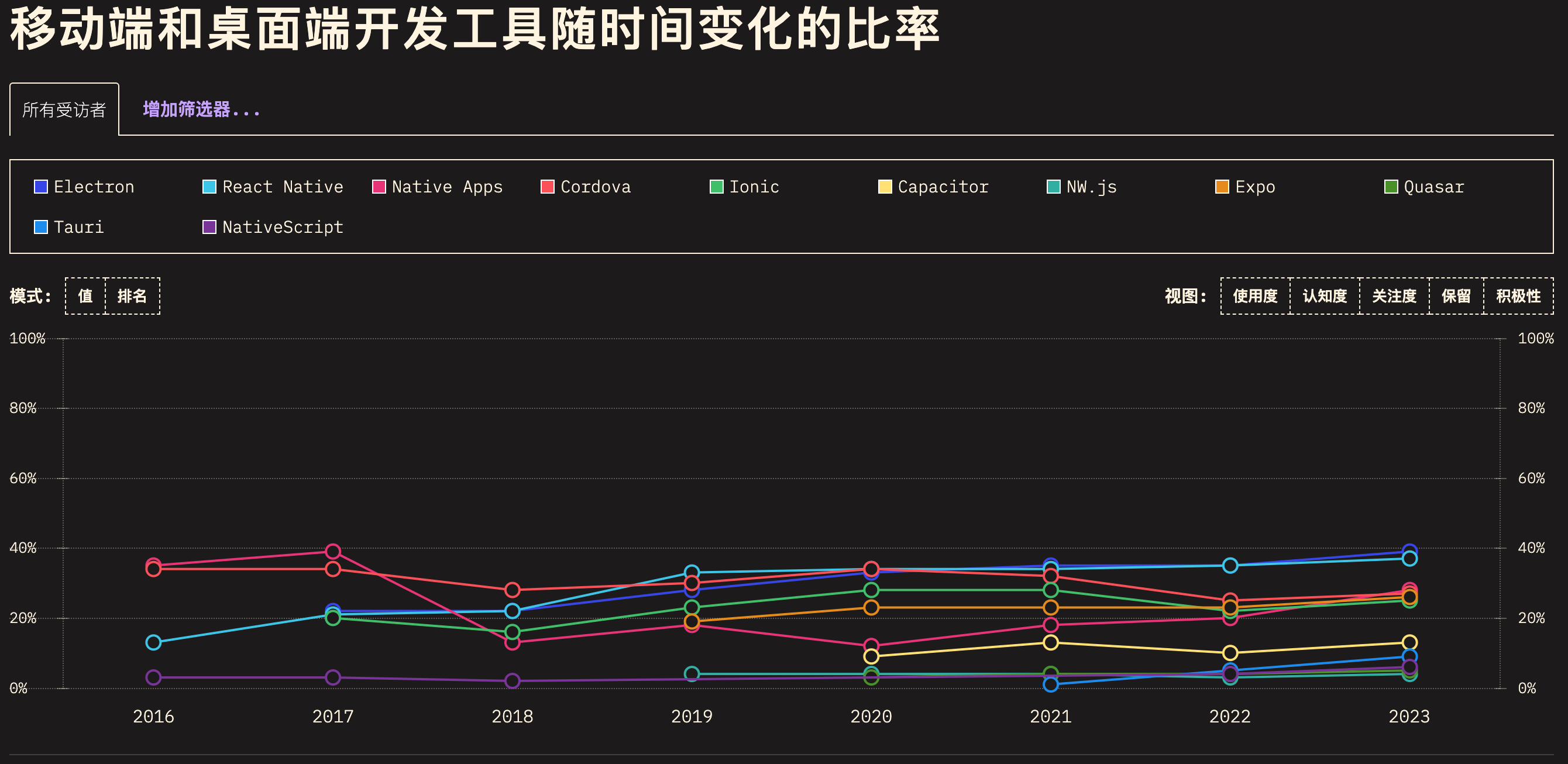Screen dimensions: 1568x764
Task: Toggle Native Apps series in legend
Action: coord(438,187)
